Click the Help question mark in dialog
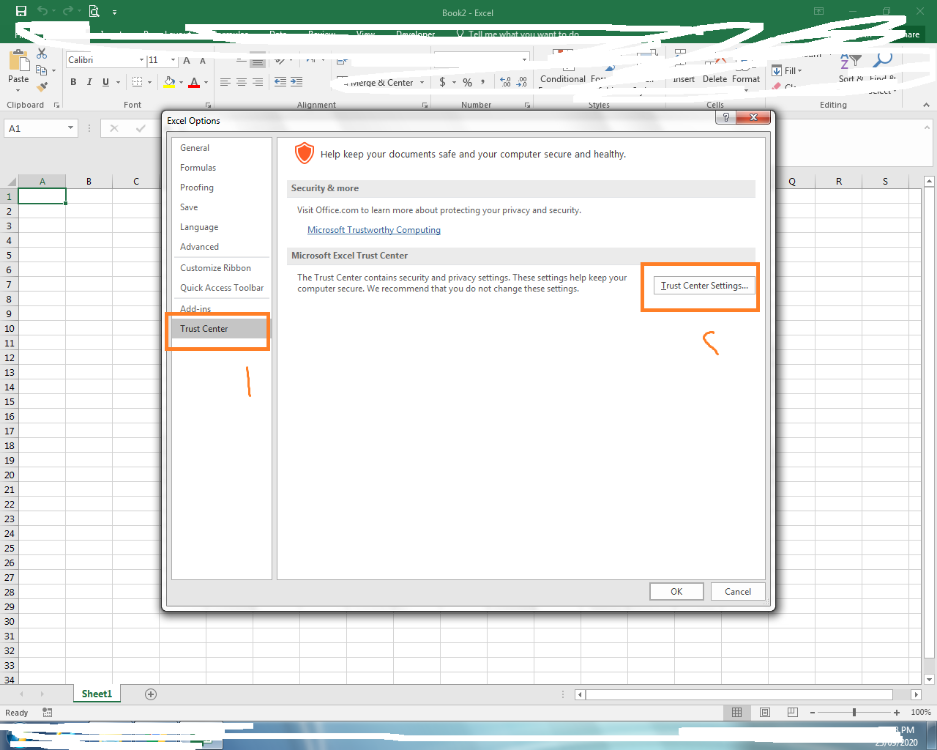 pos(725,117)
